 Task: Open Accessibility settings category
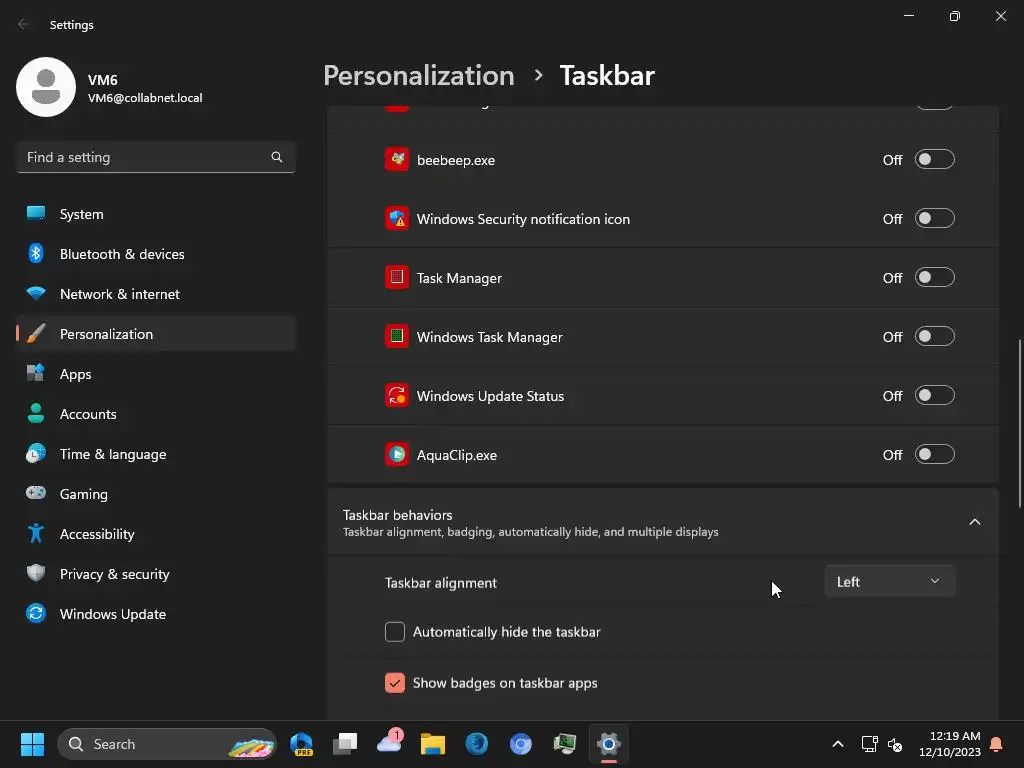pyautogui.click(x=156, y=534)
